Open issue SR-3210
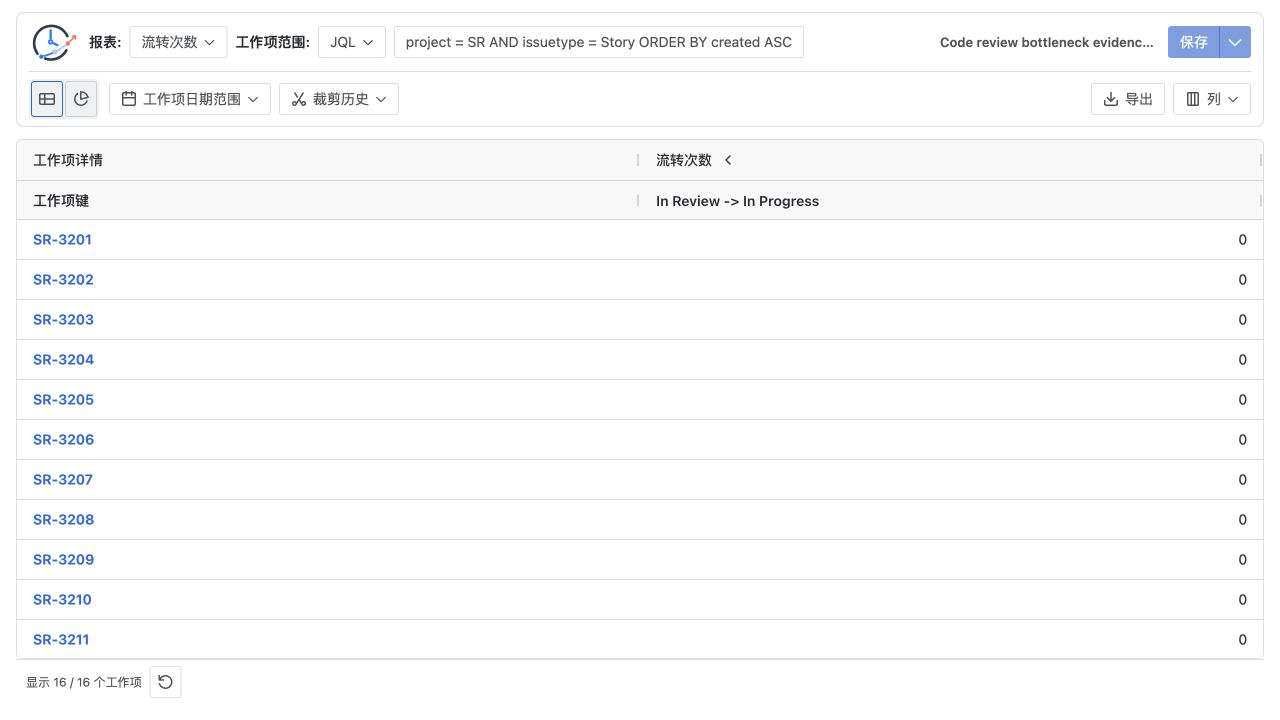Screen dimensions: 1280x720 (62, 600)
